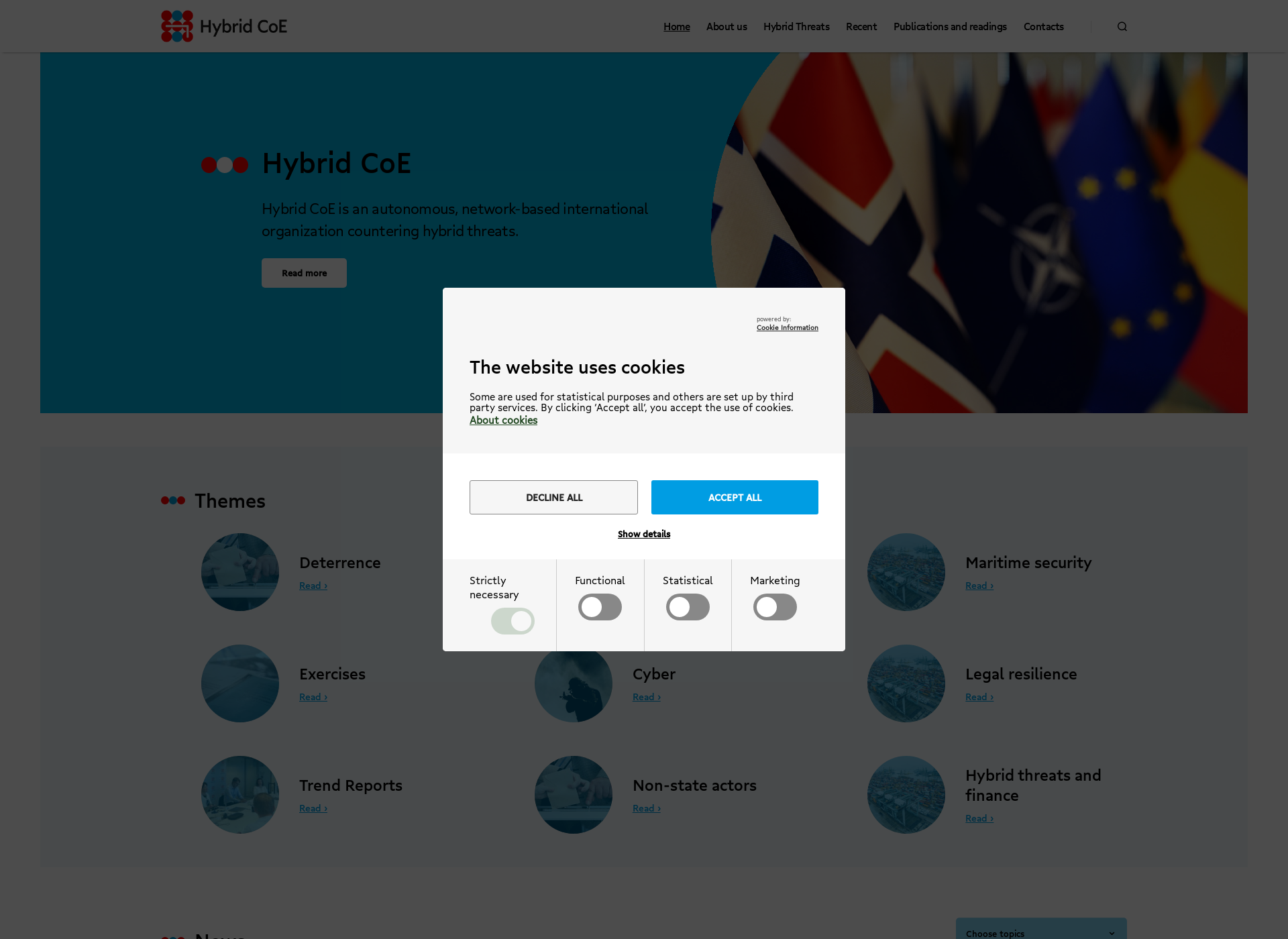The height and width of the screenshot is (939, 1288).
Task: Click the Read more about Hybrid CoE
Action: tap(304, 272)
